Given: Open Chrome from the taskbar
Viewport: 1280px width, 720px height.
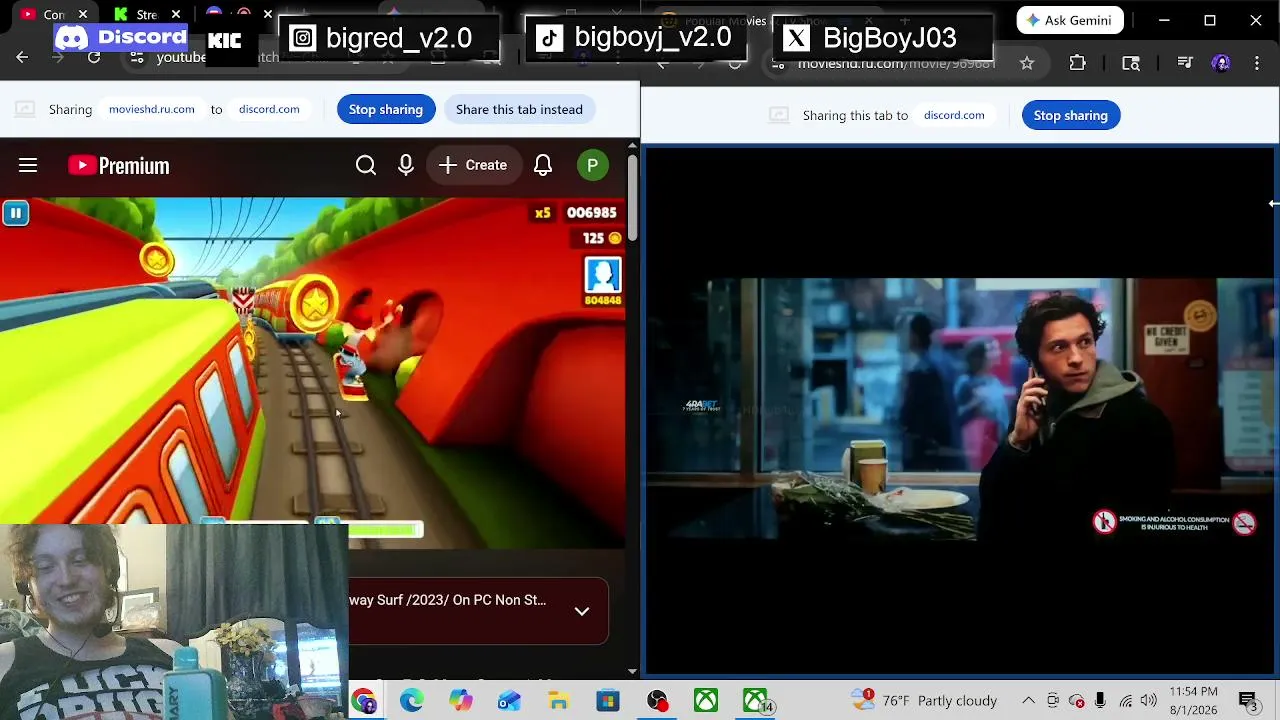Looking at the screenshot, I should [x=363, y=701].
